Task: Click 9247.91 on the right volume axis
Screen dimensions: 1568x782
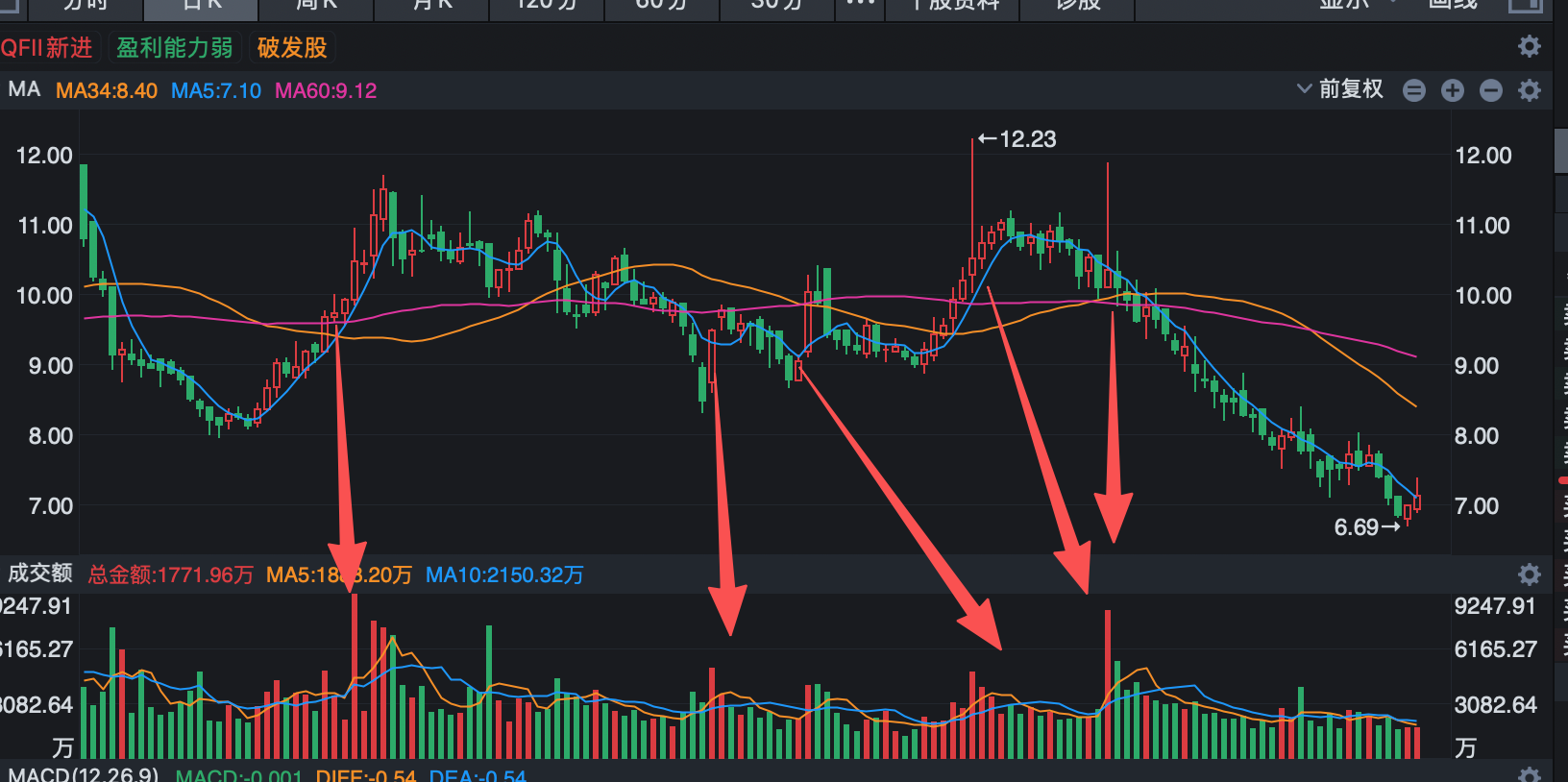Action: point(1495,606)
